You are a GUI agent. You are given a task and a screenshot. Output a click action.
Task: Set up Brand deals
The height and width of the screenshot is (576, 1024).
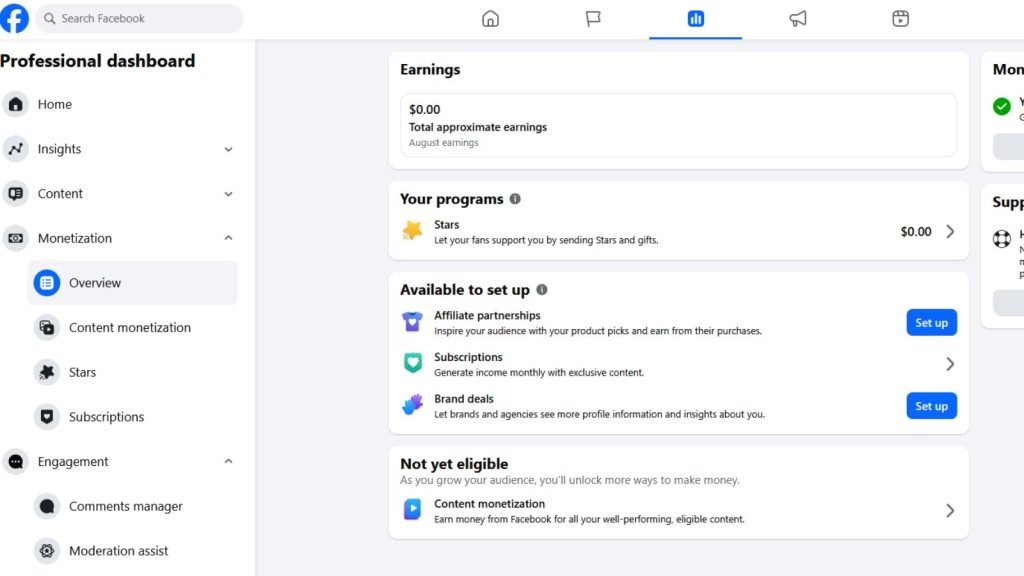(x=931, y=406)
